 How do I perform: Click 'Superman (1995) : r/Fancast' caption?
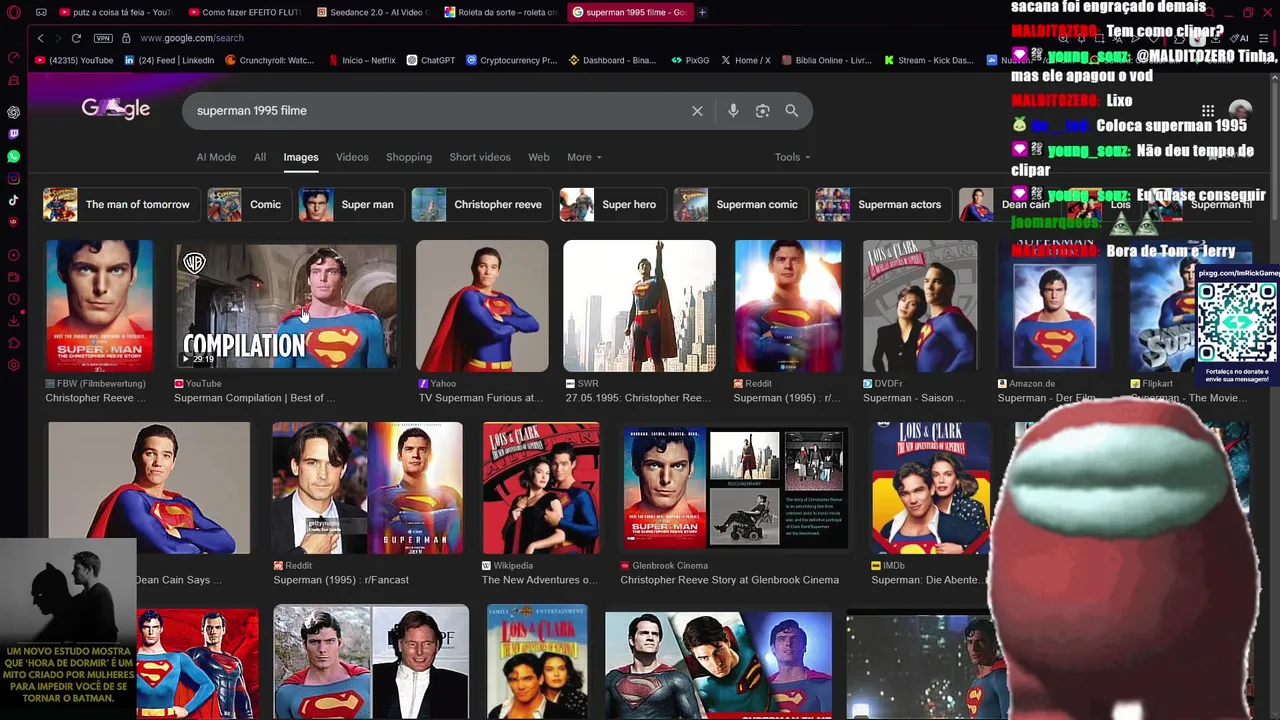click(341, 580)
